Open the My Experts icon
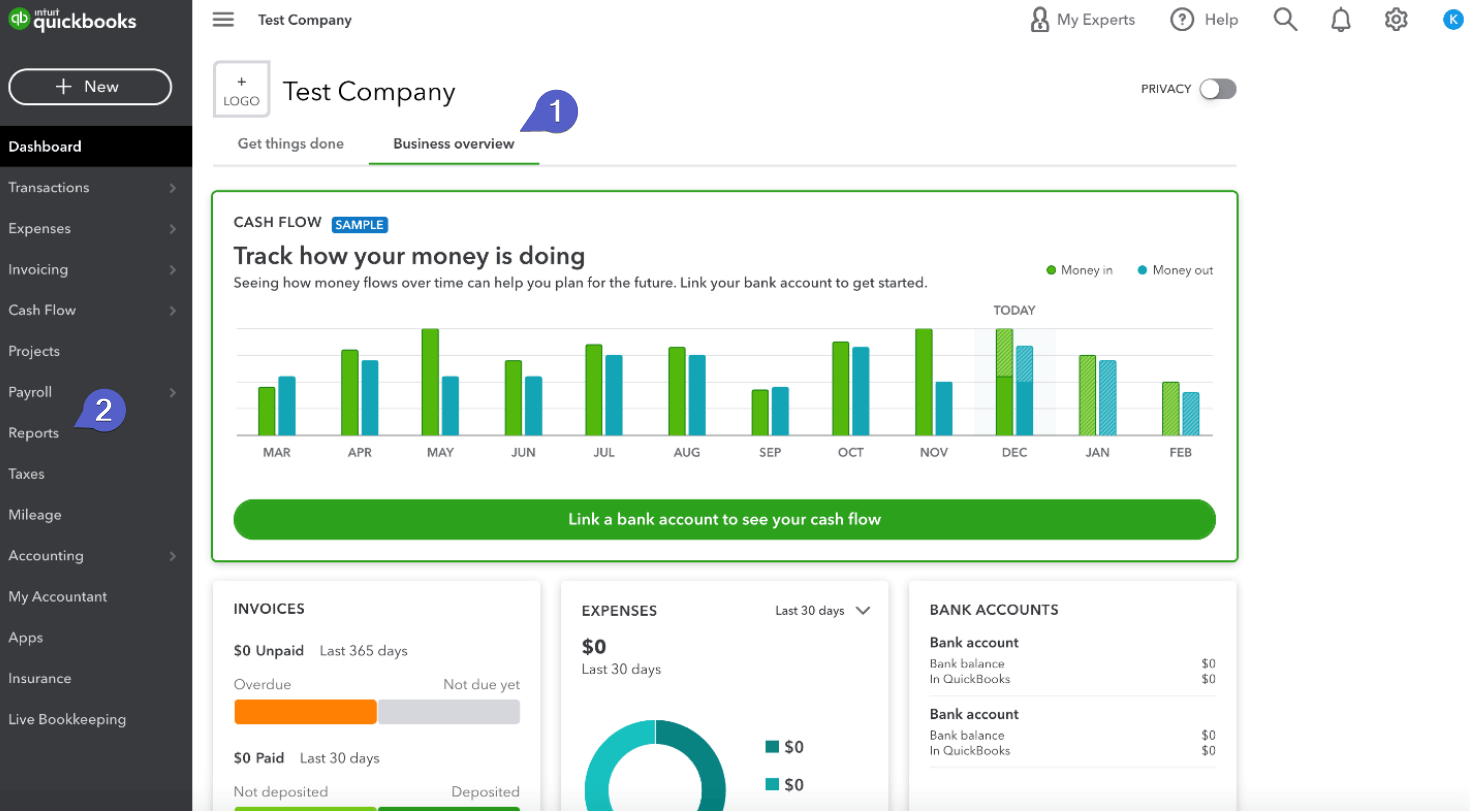1470x811 pixels. tap(1040, 20)
